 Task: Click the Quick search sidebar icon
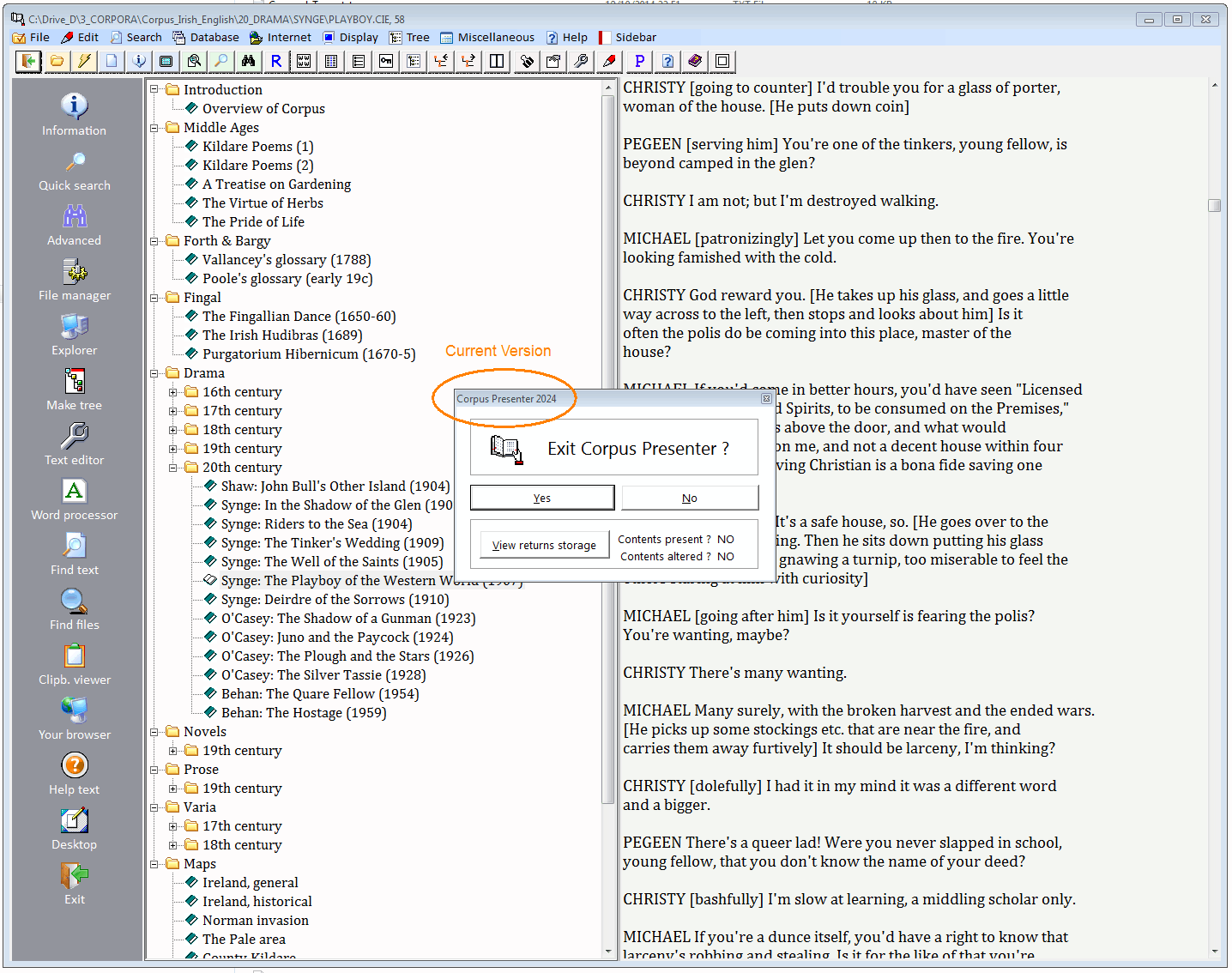click(74, 162)
